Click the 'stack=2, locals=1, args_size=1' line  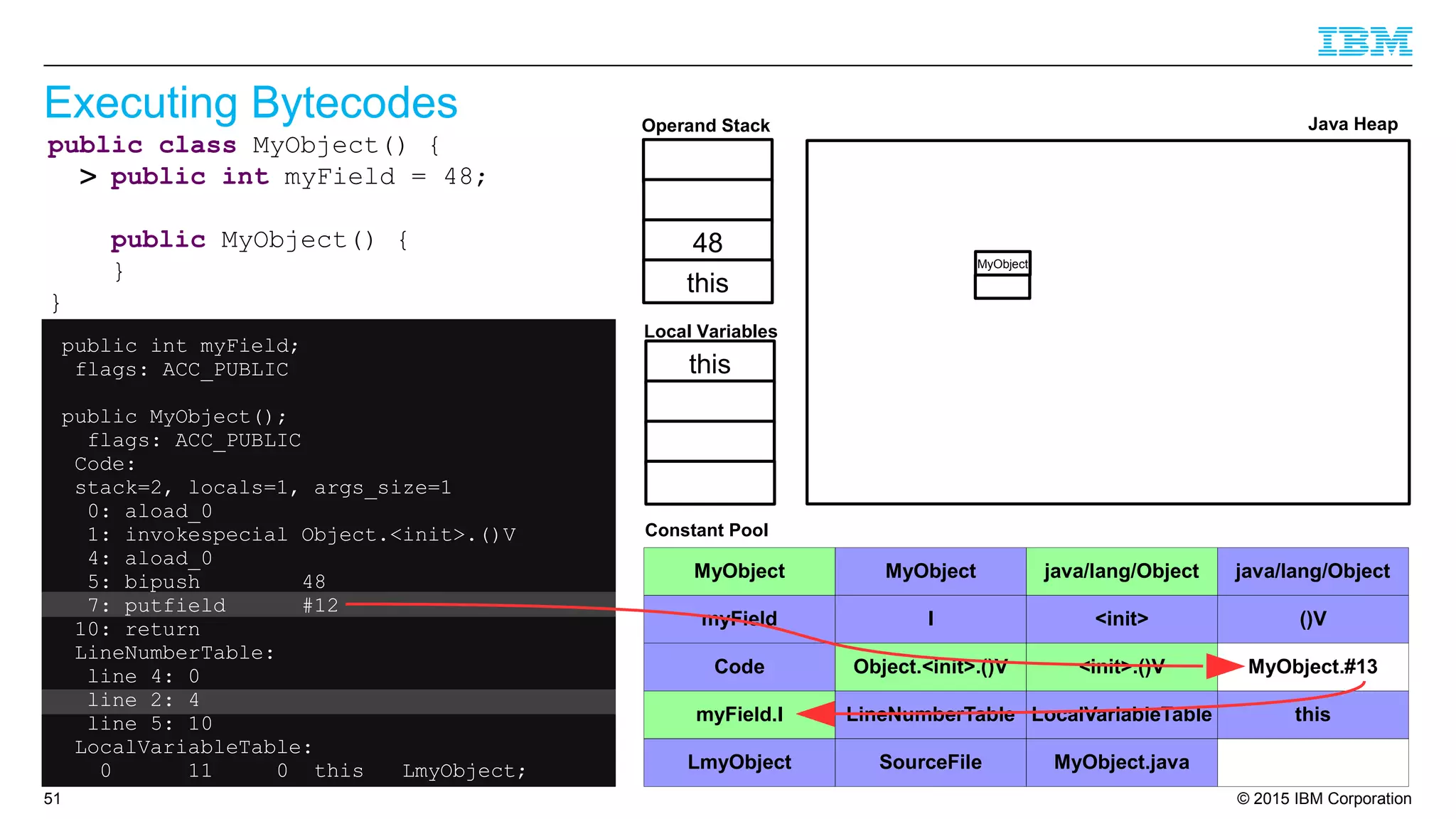pyautogui.click(x=263, y=488)
